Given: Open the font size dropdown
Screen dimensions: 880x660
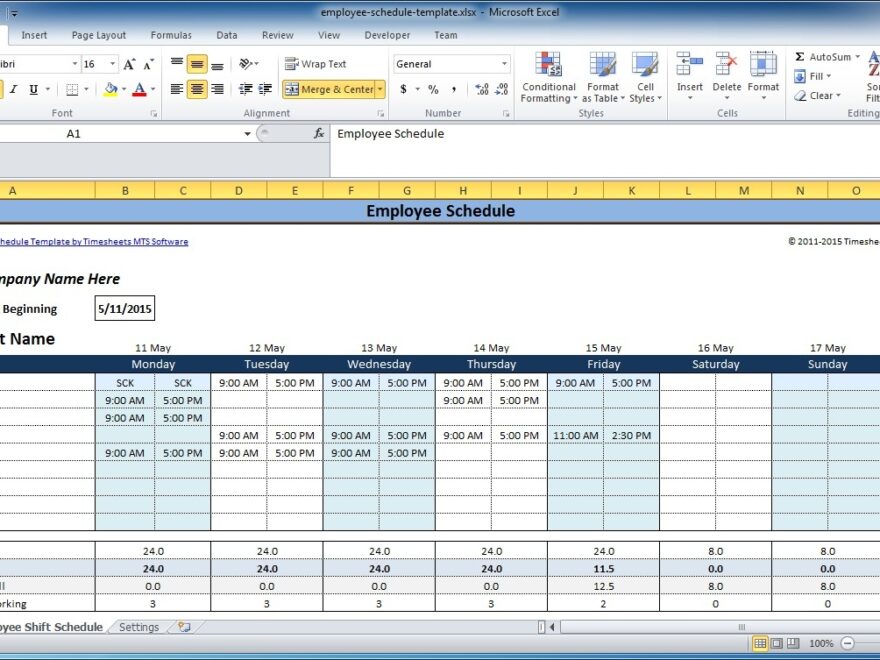Looking at the screenshot, I should click(112, 64).
